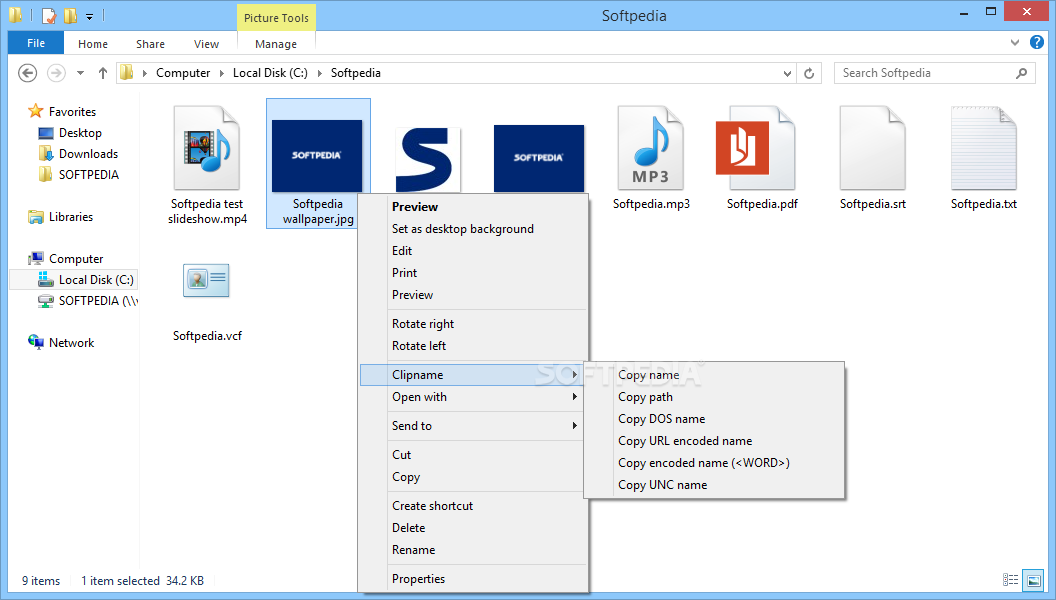Select Copy URL encoded name
This screenshot has height=600, width=1056.
pos(685,441)
